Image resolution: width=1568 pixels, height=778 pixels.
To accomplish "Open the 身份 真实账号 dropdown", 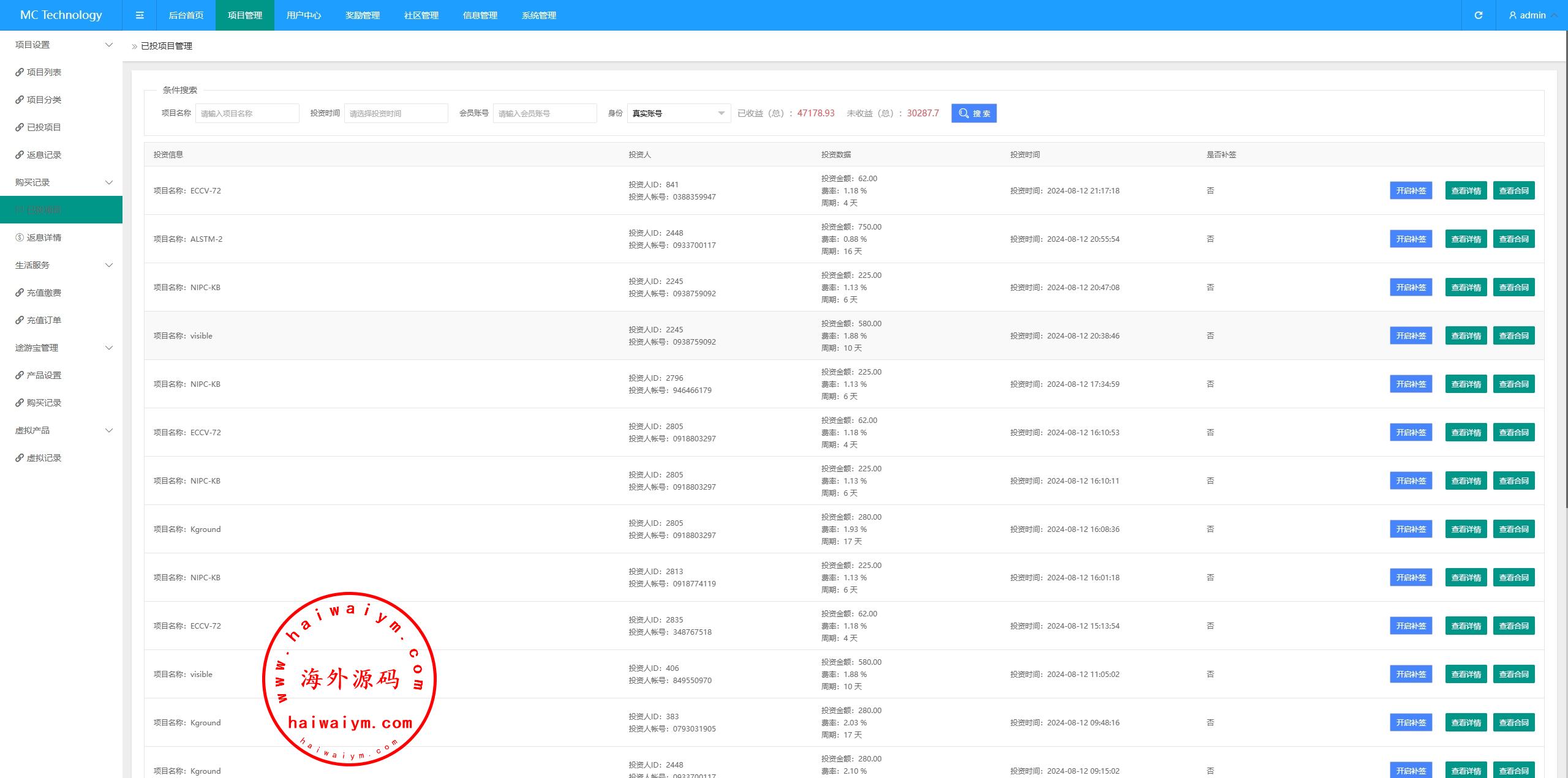I will (678, 113).
